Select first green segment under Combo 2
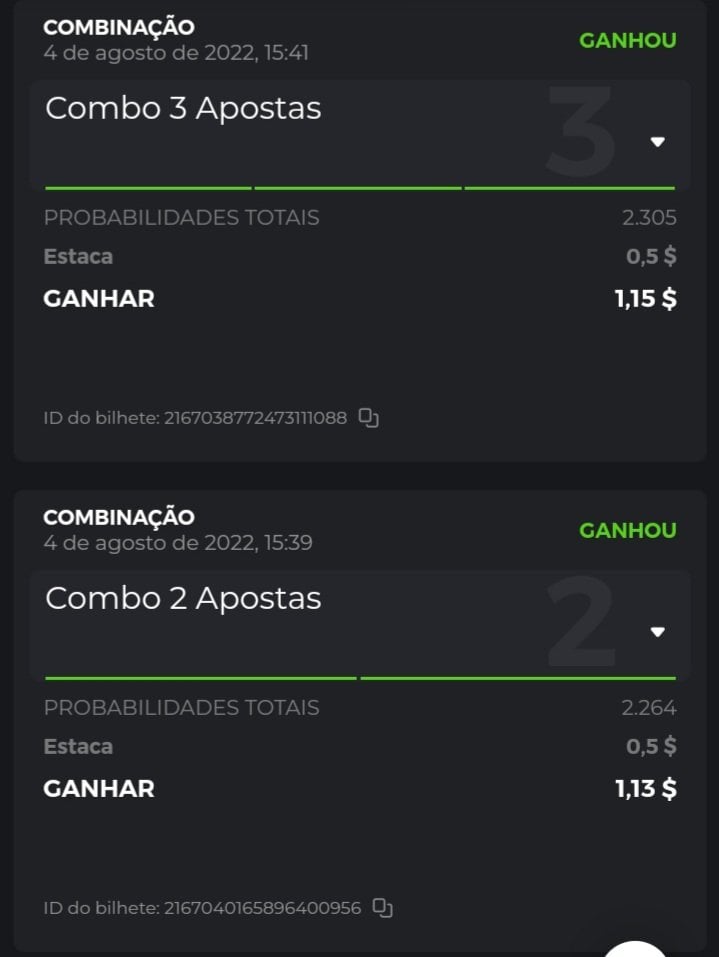The width and height of the screenshot is (719, 957). [x=200, y=678]
